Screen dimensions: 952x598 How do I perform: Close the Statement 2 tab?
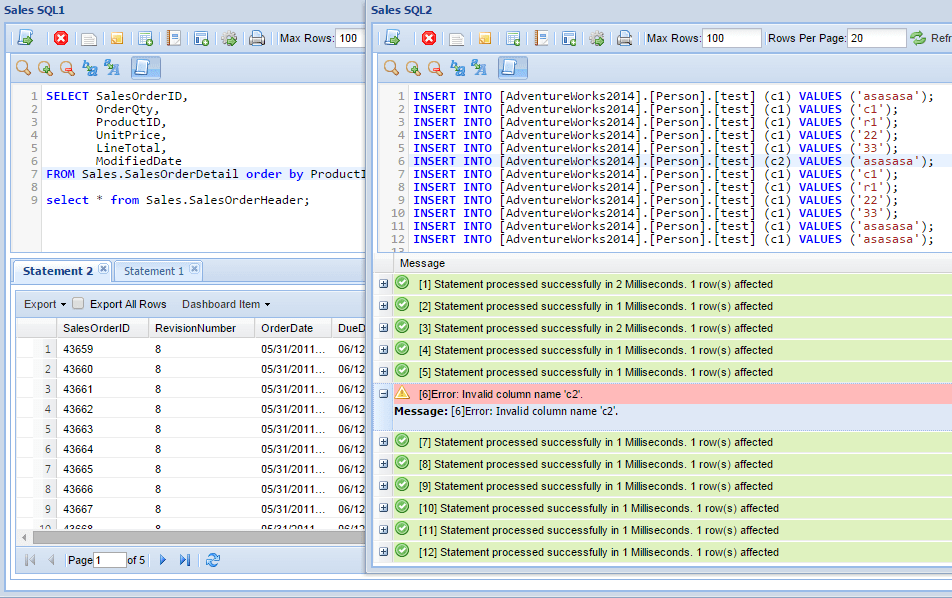[x=104, y=269]
